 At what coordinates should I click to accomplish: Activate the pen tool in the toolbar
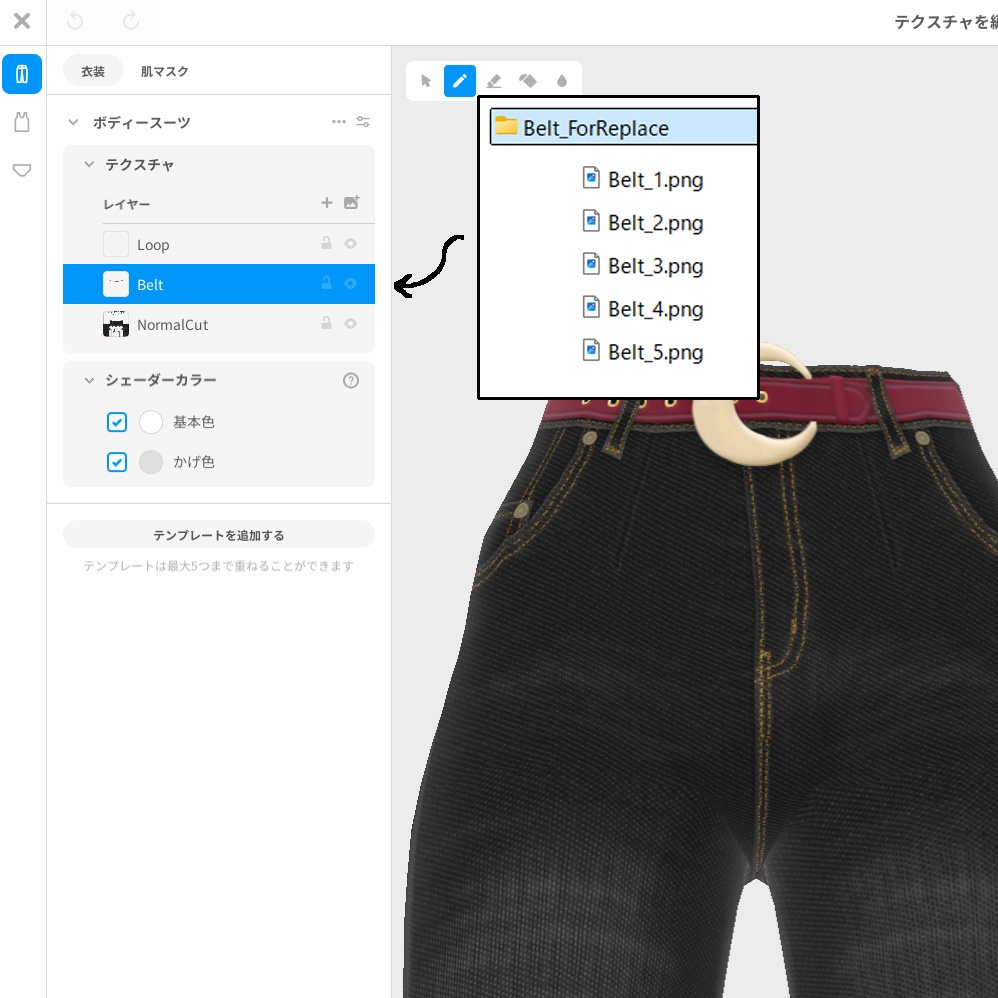[460, 81]
